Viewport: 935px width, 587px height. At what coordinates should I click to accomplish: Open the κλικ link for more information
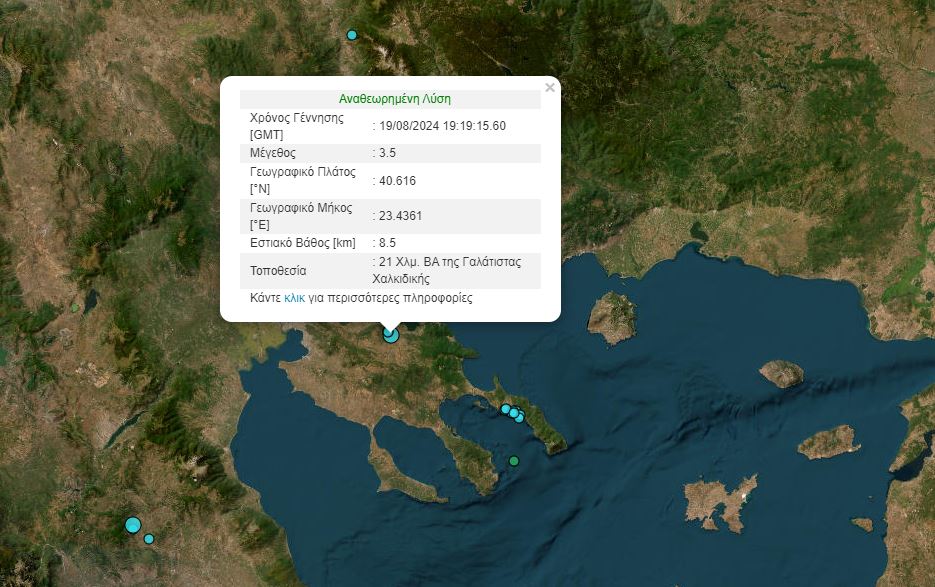[x=294, y=298]
